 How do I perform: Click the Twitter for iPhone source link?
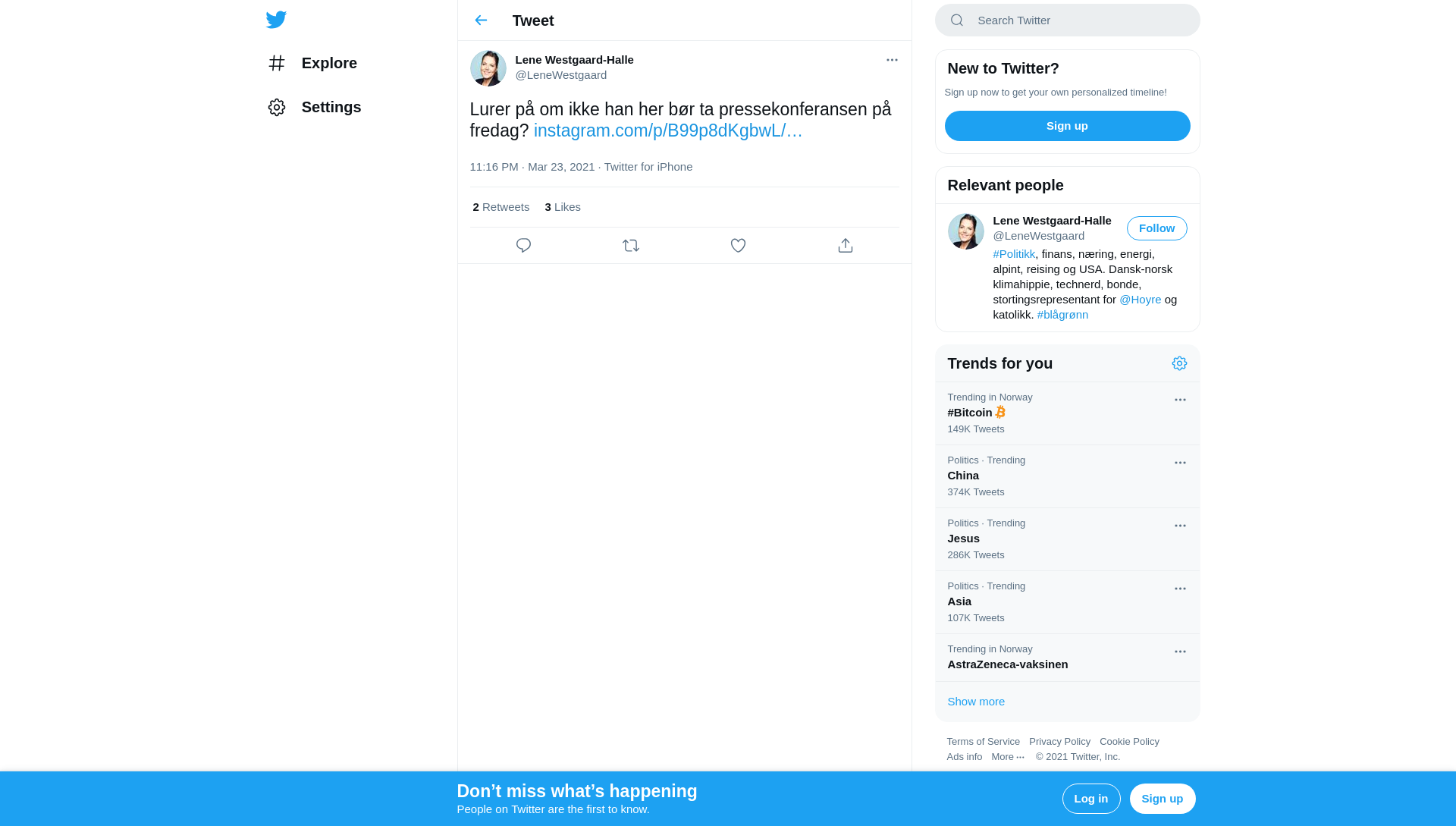pos(648,167)
